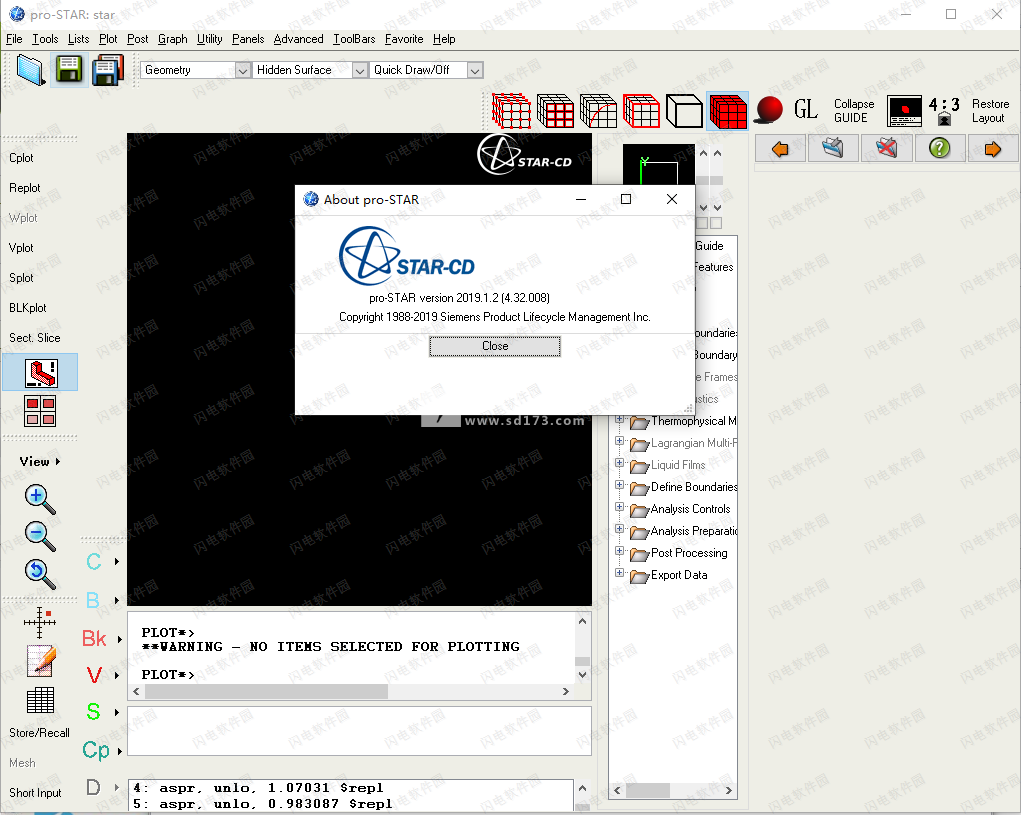Click the zoom in magnifier icon
The height and width of the screenshot is (815, 1021).
click(x=40, y=499)
